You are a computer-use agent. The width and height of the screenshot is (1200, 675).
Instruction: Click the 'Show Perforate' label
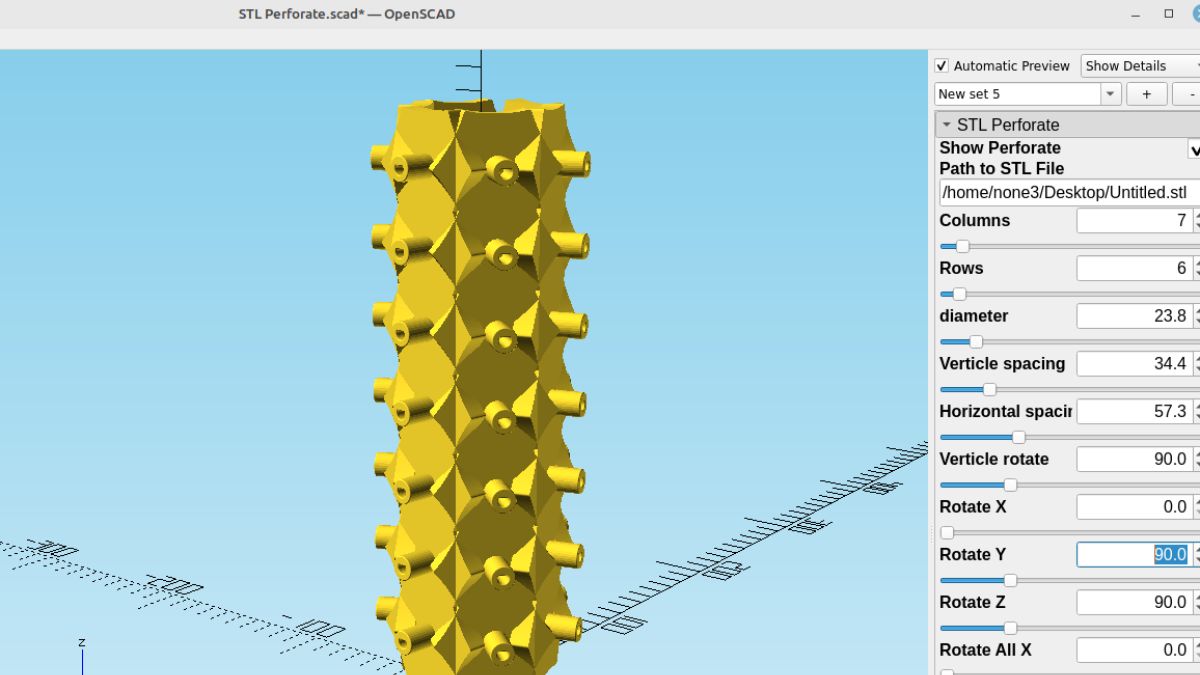pyautogui.click(x=1000, y=148)
